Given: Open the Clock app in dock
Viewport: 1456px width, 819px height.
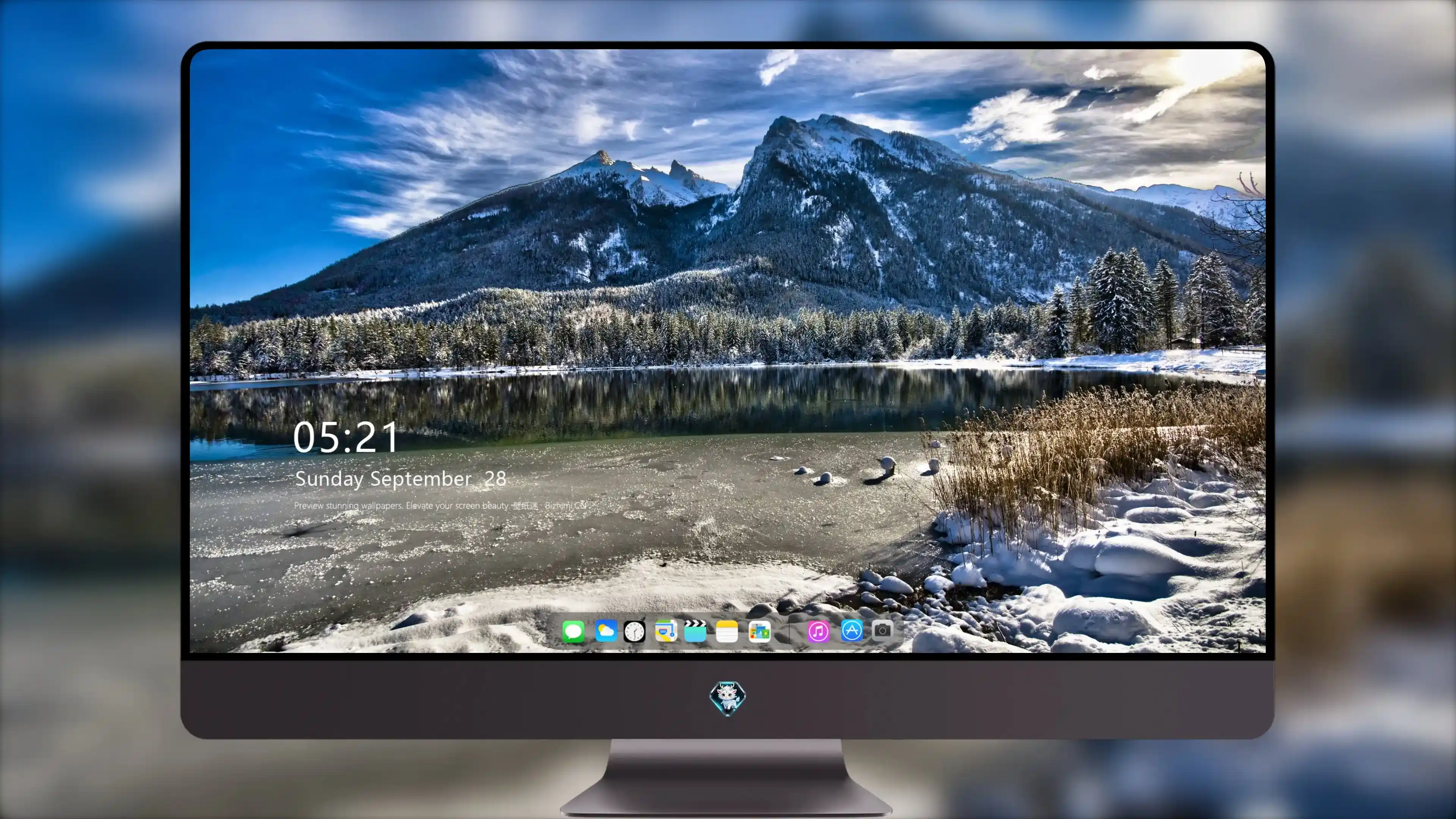Looking at the screenshot, I should (634, 631).
